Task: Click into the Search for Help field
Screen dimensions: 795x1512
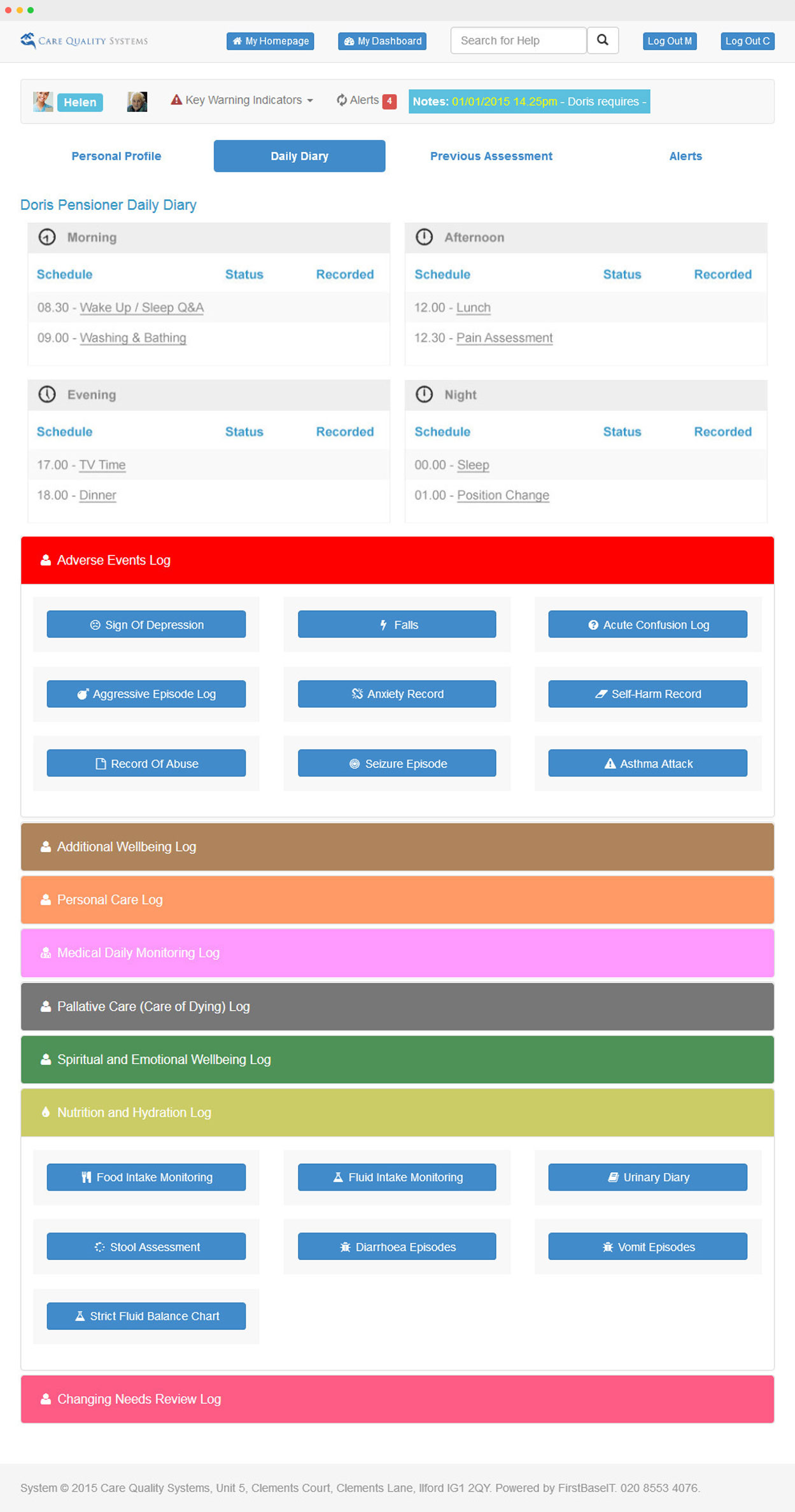Action: [517, 41]
